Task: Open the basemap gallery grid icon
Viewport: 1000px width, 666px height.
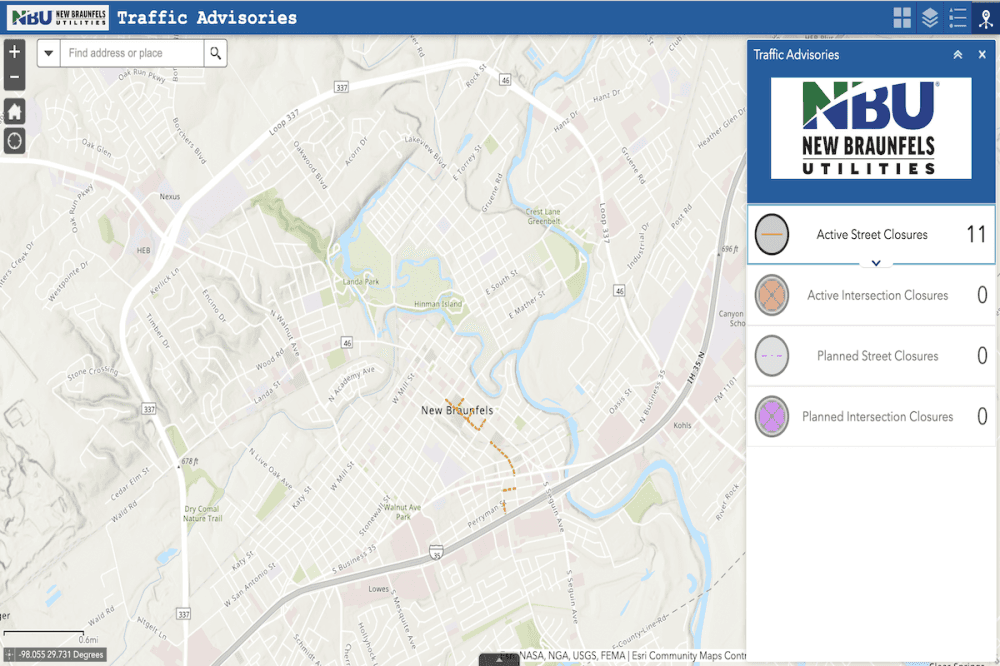Action: tap(902, 18)
